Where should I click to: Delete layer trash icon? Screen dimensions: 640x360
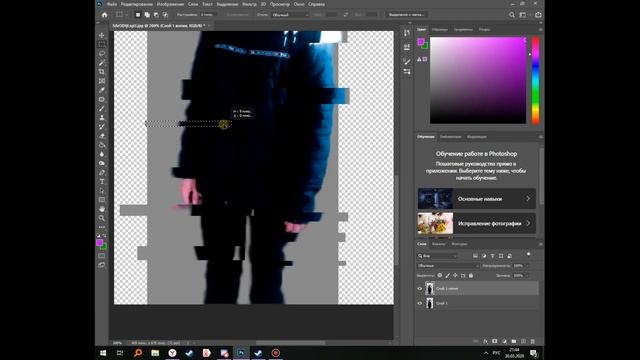click(533, 341)
